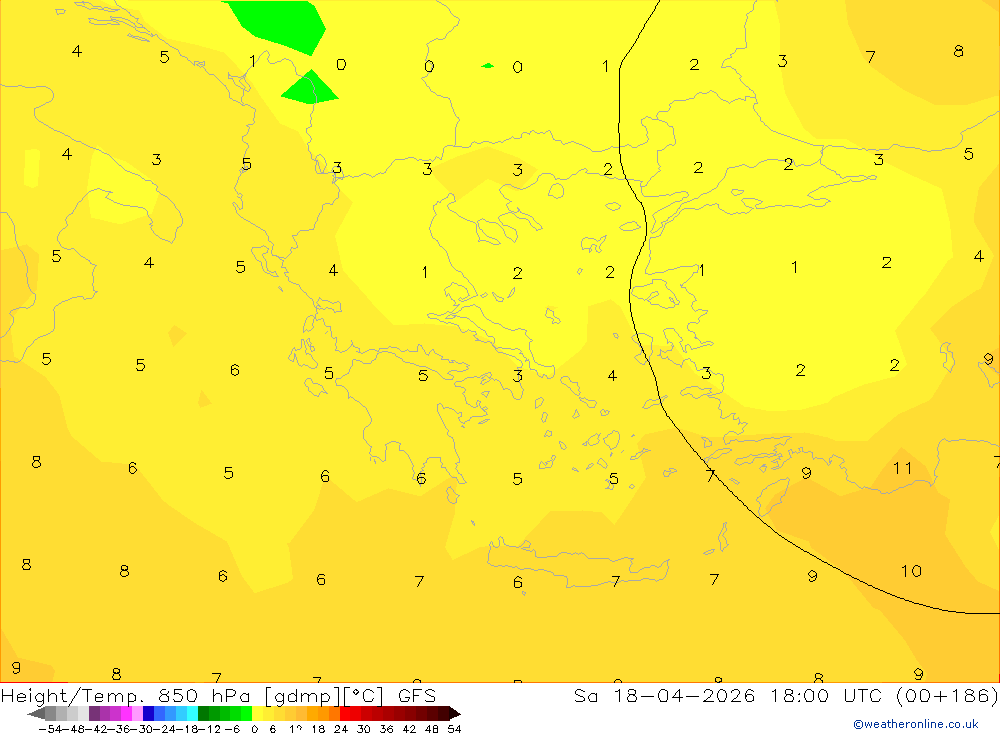Screen dimensions: 1000x733
Task: Select the dark blue legend swatch
Action: 148,714
